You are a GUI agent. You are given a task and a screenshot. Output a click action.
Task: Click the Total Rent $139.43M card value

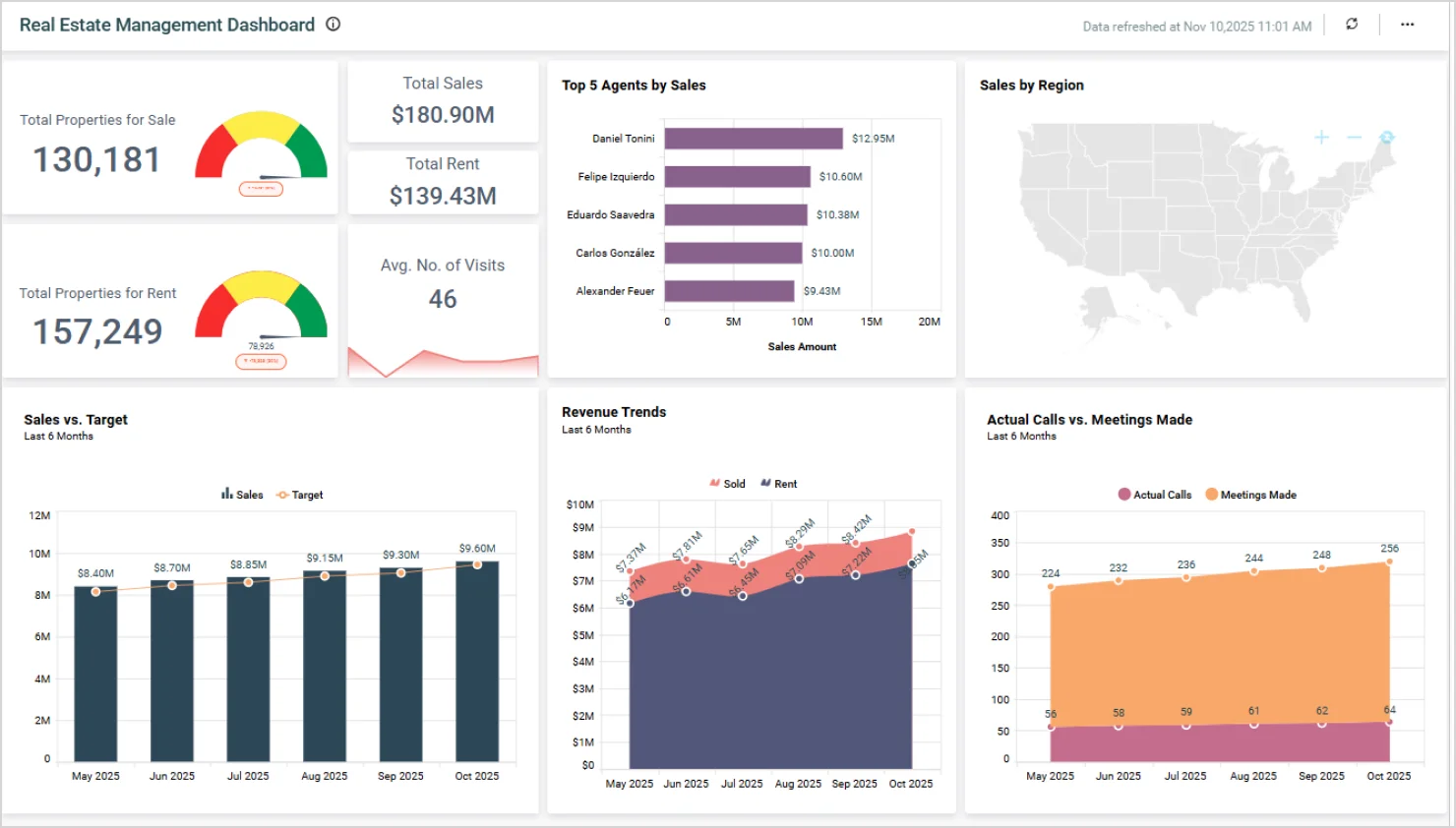click(x=443, y=196)
